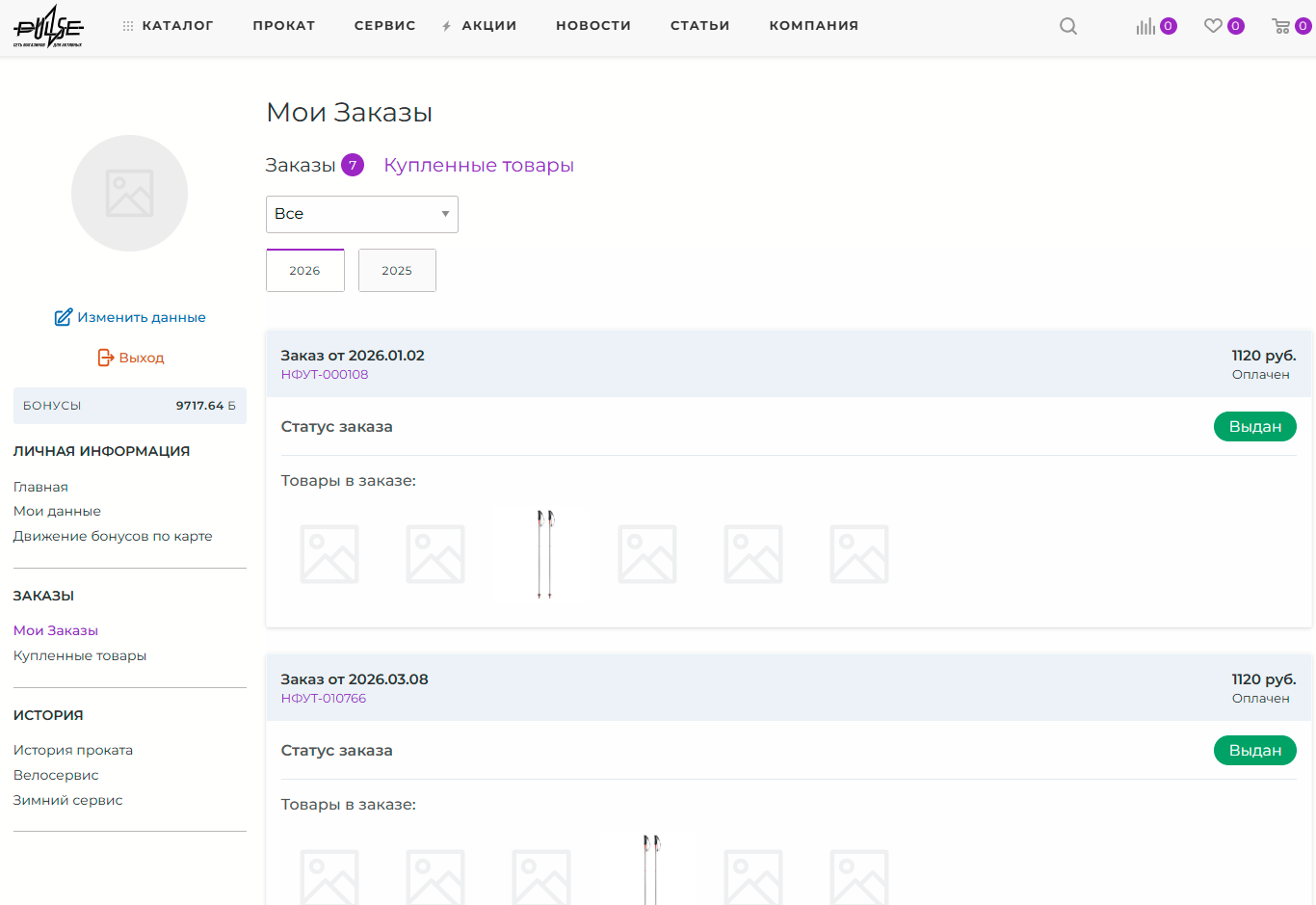
Task: Expand the Все order filter dropdown
Action: pyautogui.click(x=361, y=214)
